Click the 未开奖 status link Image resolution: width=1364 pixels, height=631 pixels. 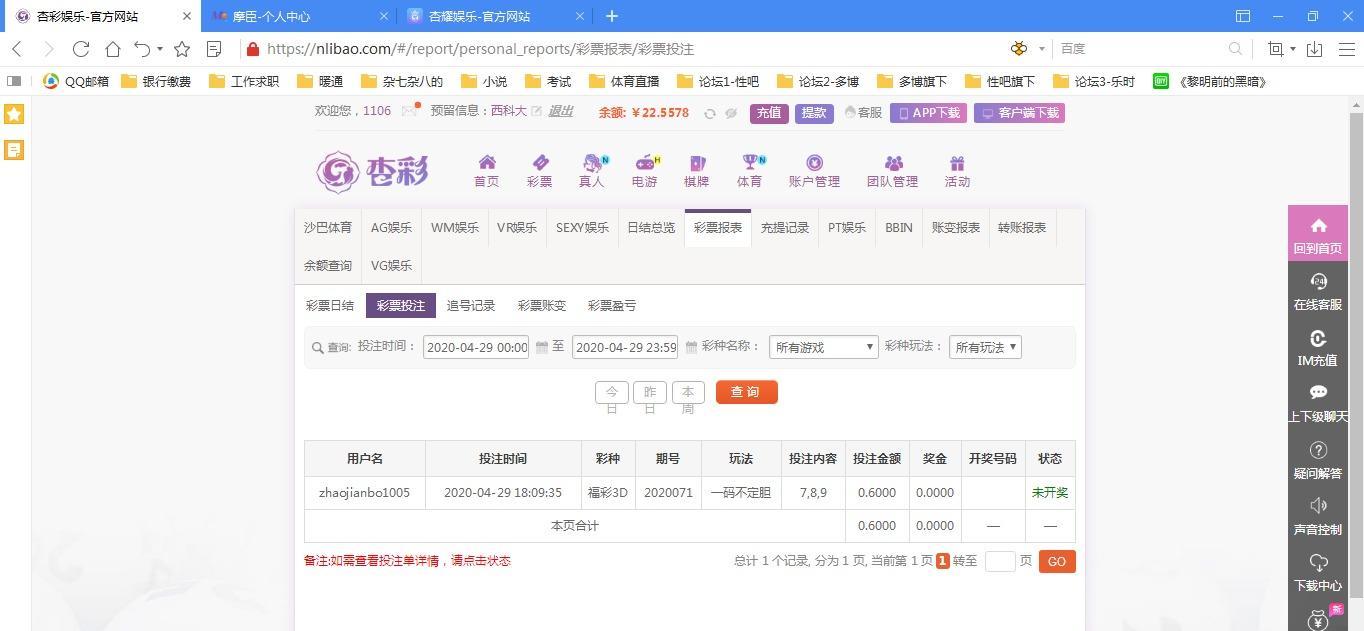point(1049,492)
